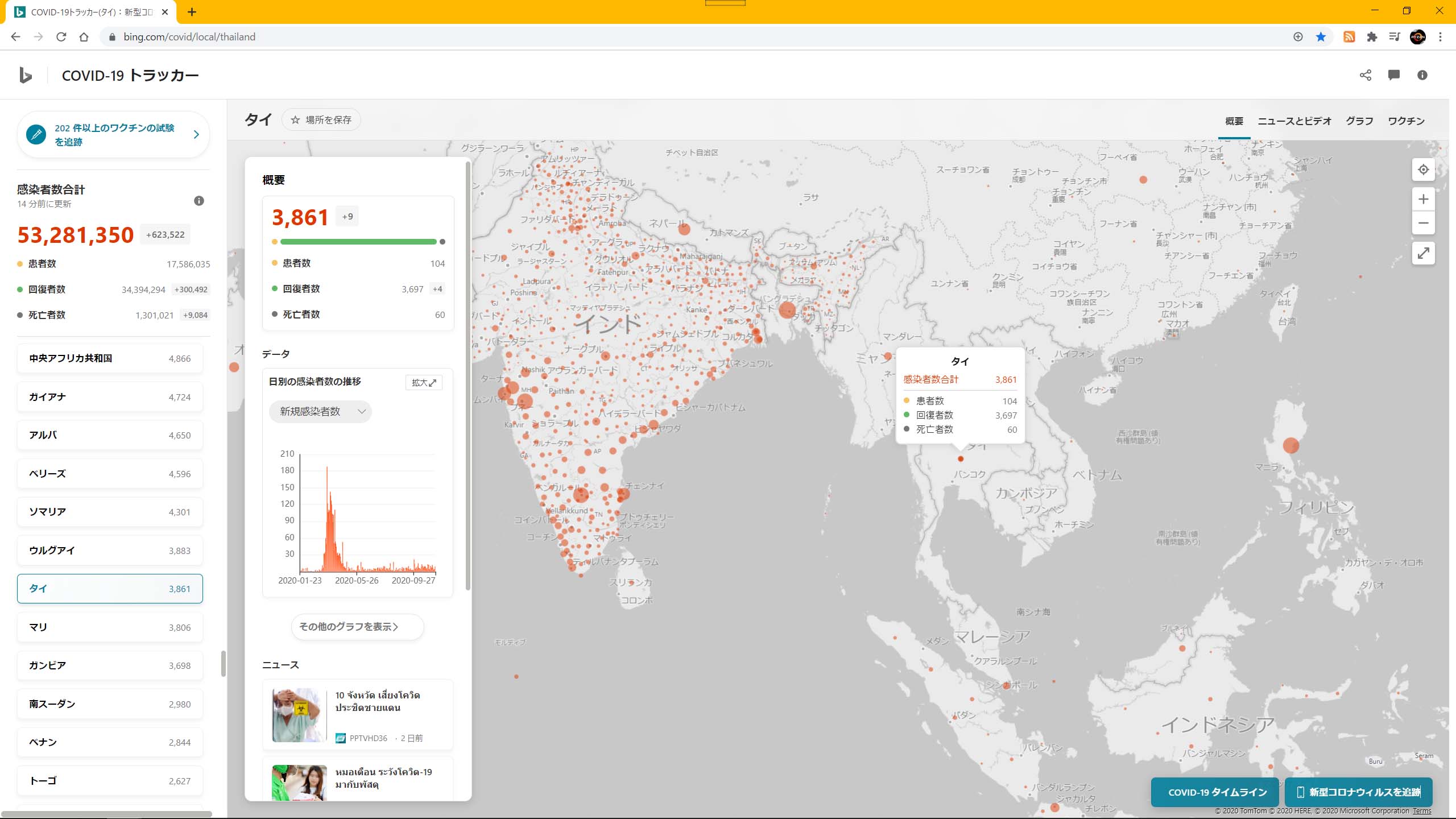
Task: Click the browser forward arrow
Action: click(x=38, y=37)
